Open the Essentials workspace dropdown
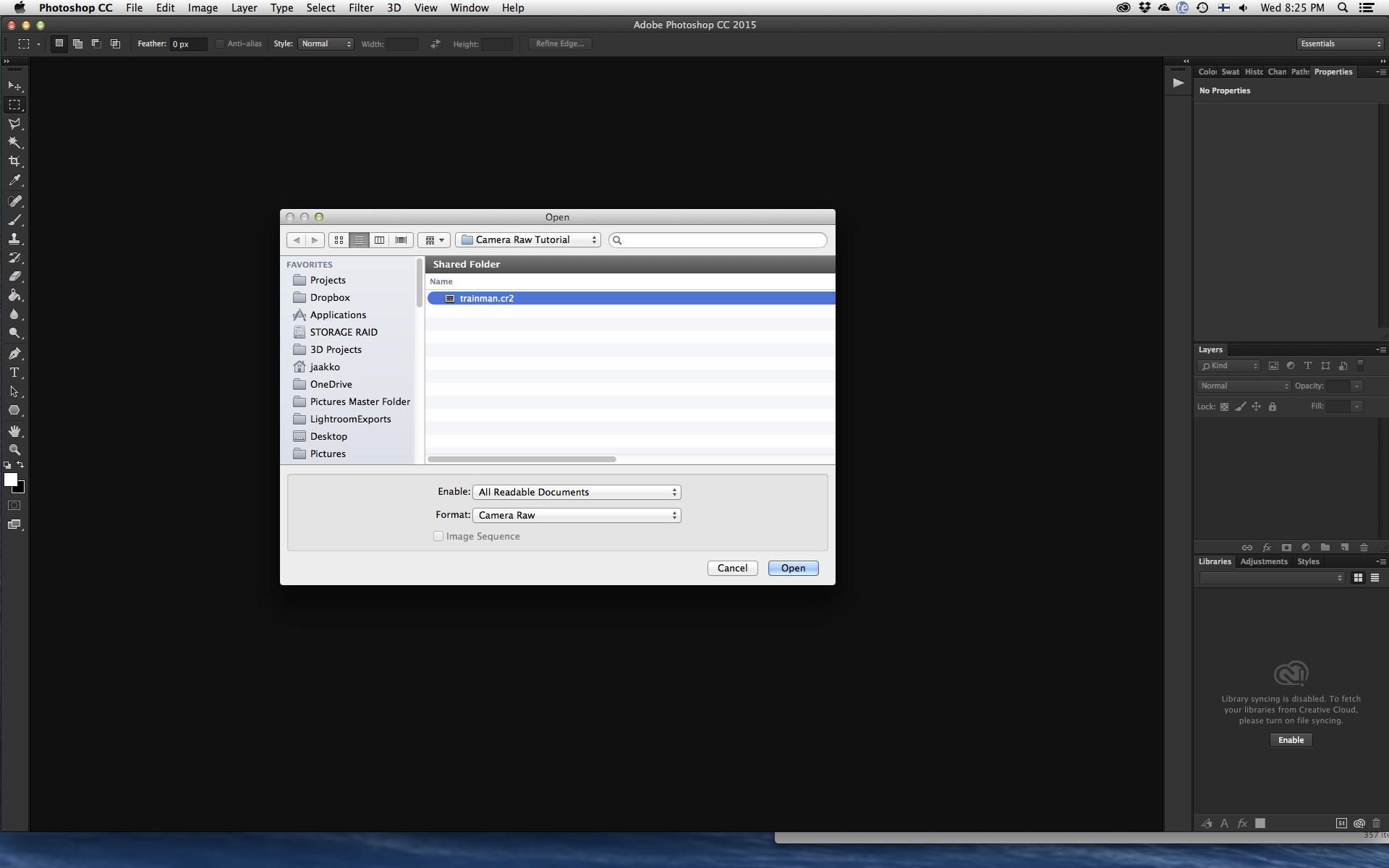 click(1341, 44)
